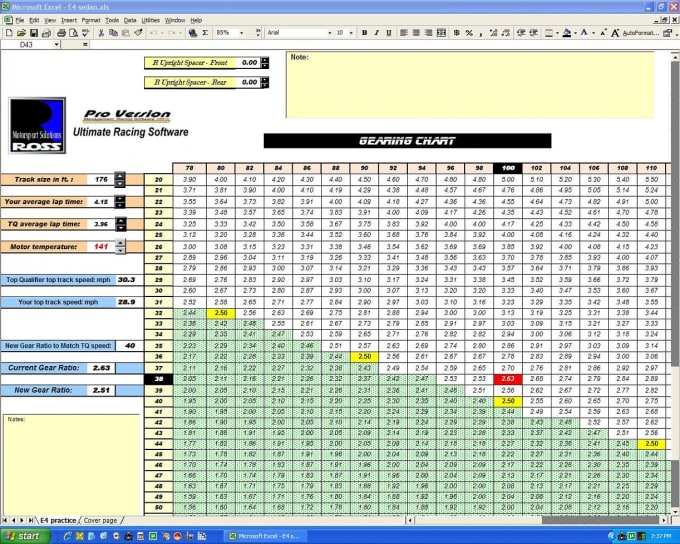Viewport: 680px width, 544px height.
Task: Open the Utilities menu
Action: [150, 20]
